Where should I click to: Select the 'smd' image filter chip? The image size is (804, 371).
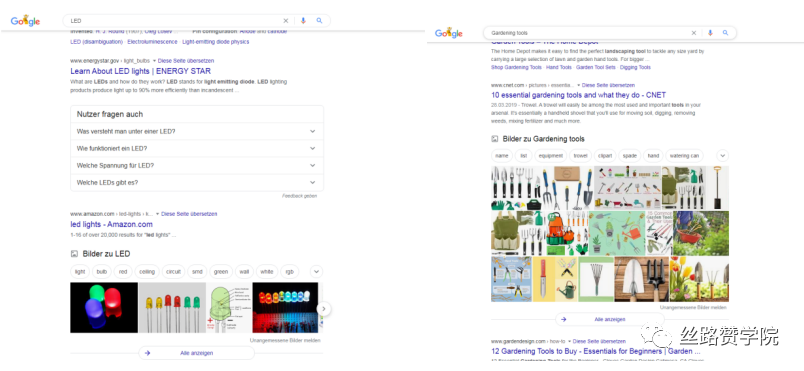(x=197, y=272)
